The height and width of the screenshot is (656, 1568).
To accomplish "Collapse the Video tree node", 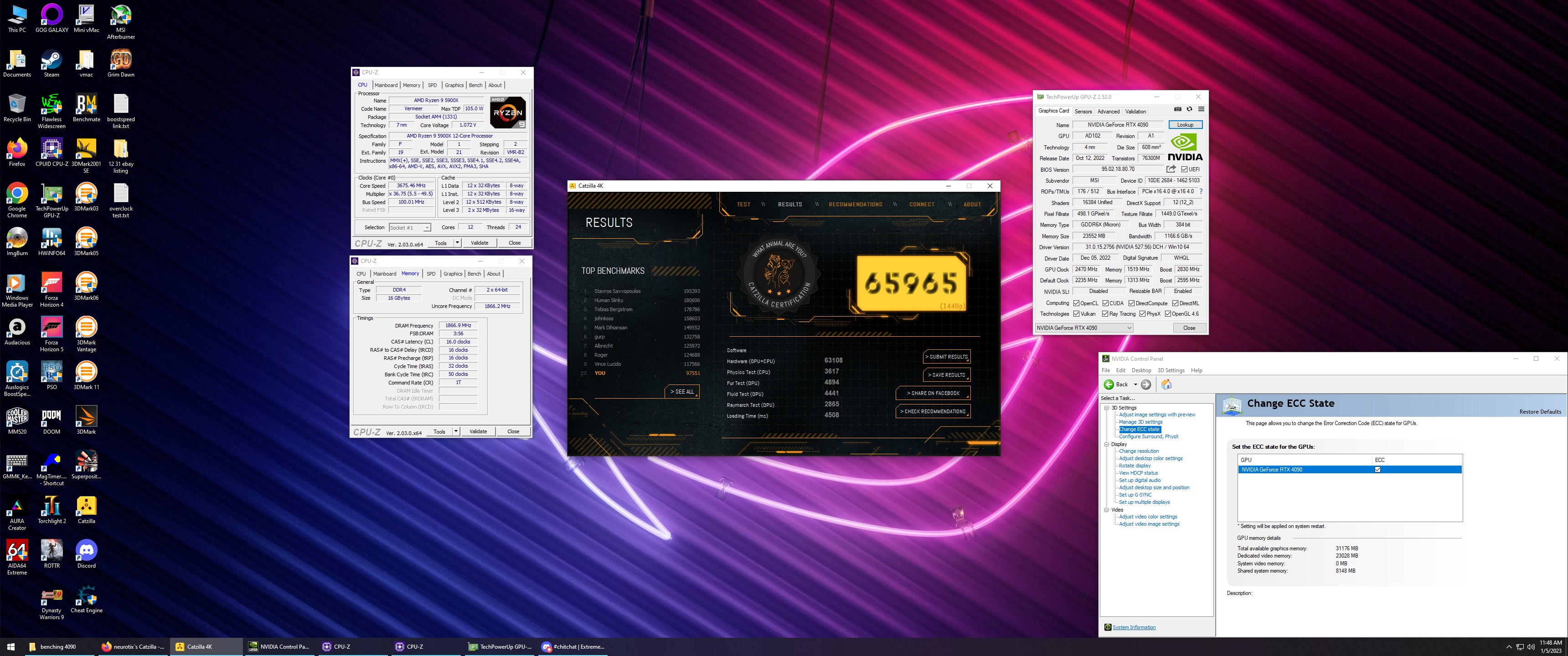I will (x=1107, y=510).
